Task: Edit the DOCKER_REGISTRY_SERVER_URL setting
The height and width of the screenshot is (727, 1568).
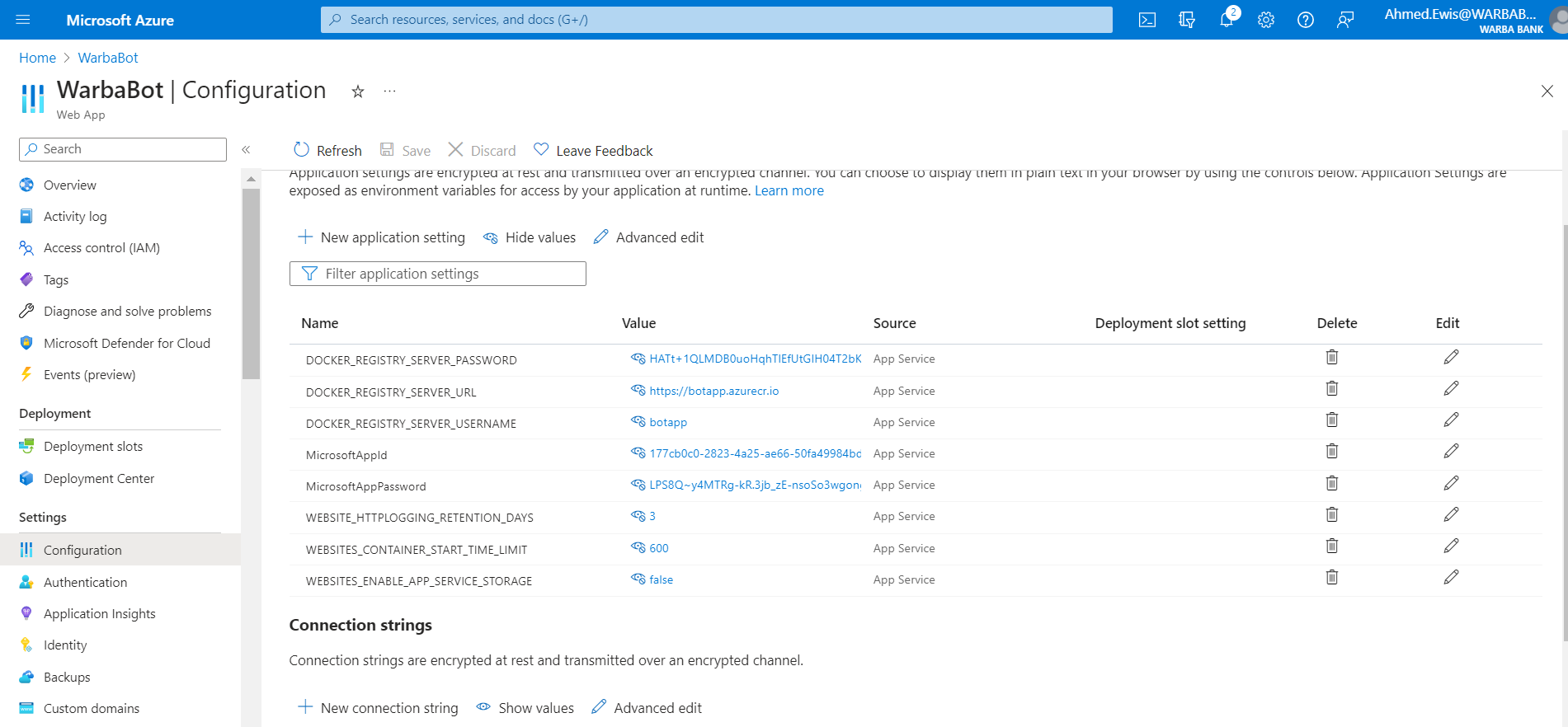Action: pyautogui.click(x=1452, y=388)
